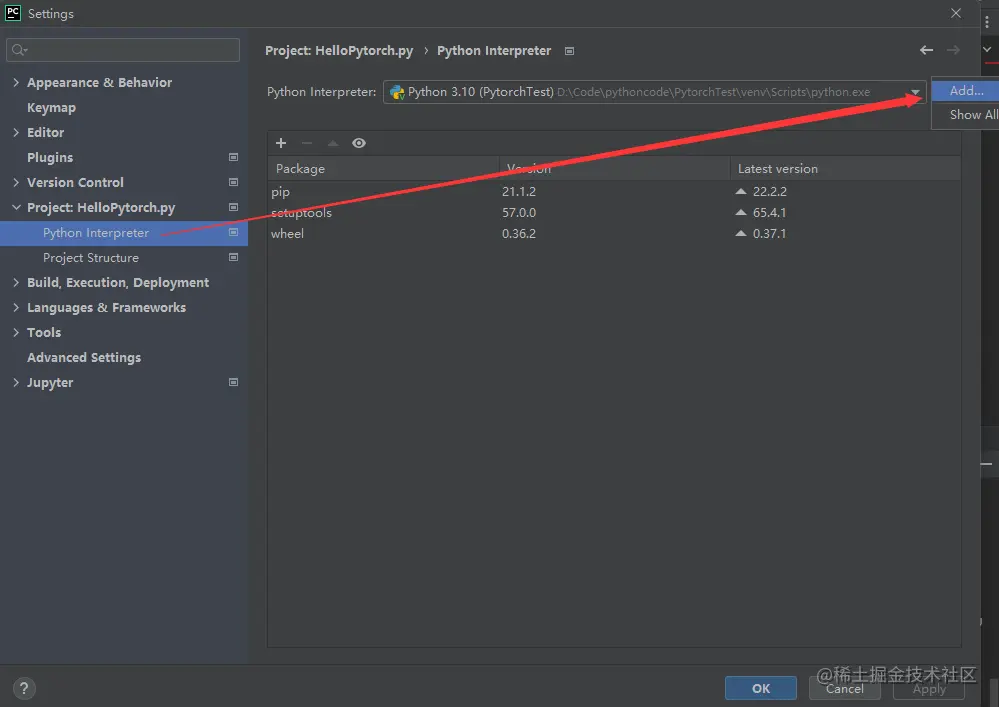
Task: Collapse Project: HelloPytorch.py section
Action: pyautogui.click(x=16, y=207)
